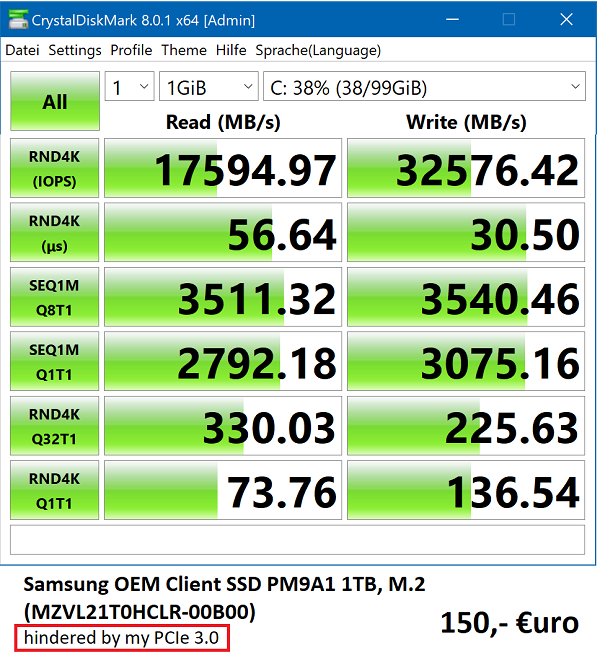
Task: Run the RND4K (IOPS) test
Action: [55, 168]
